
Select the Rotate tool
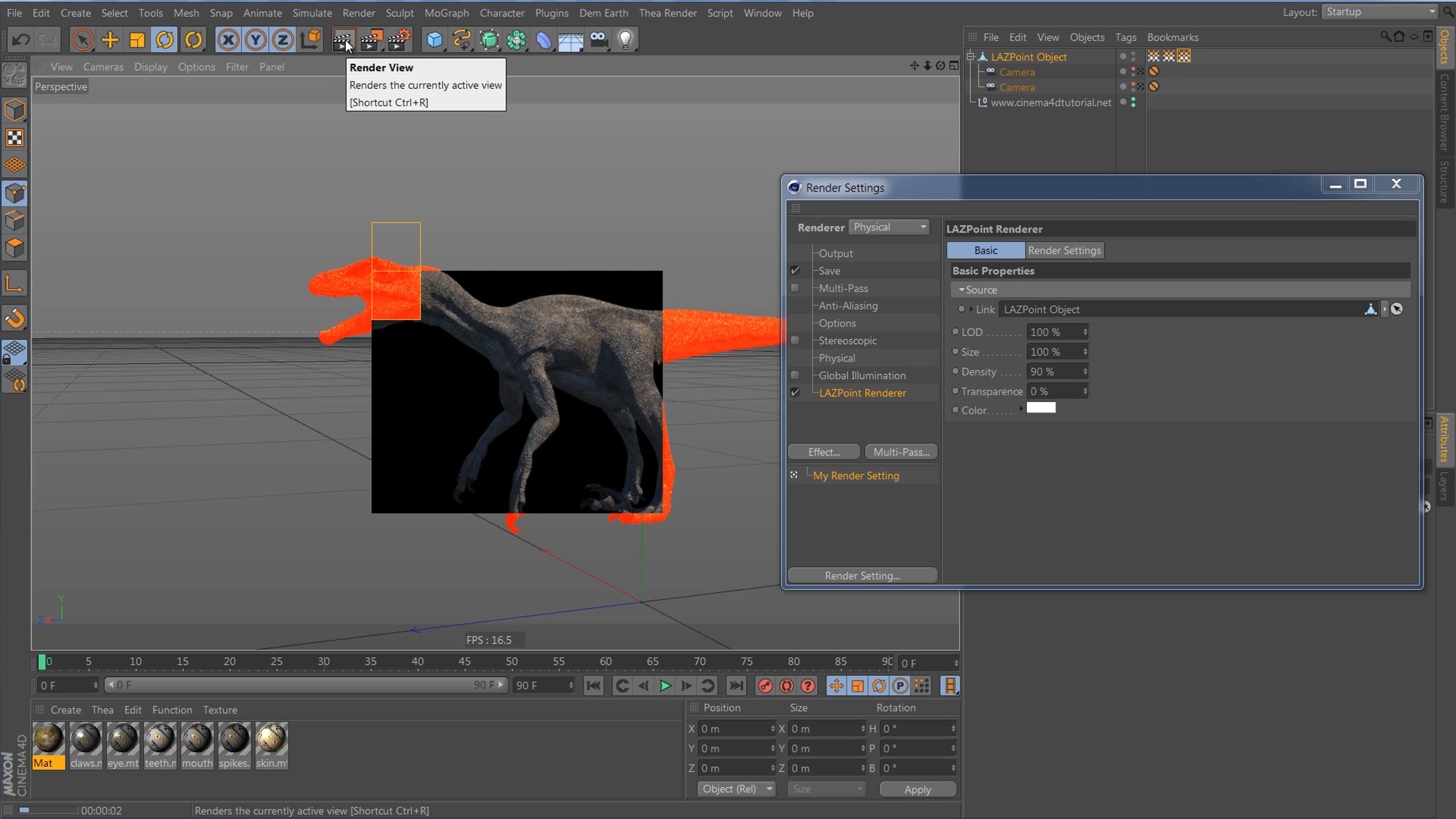coord(164,40)
